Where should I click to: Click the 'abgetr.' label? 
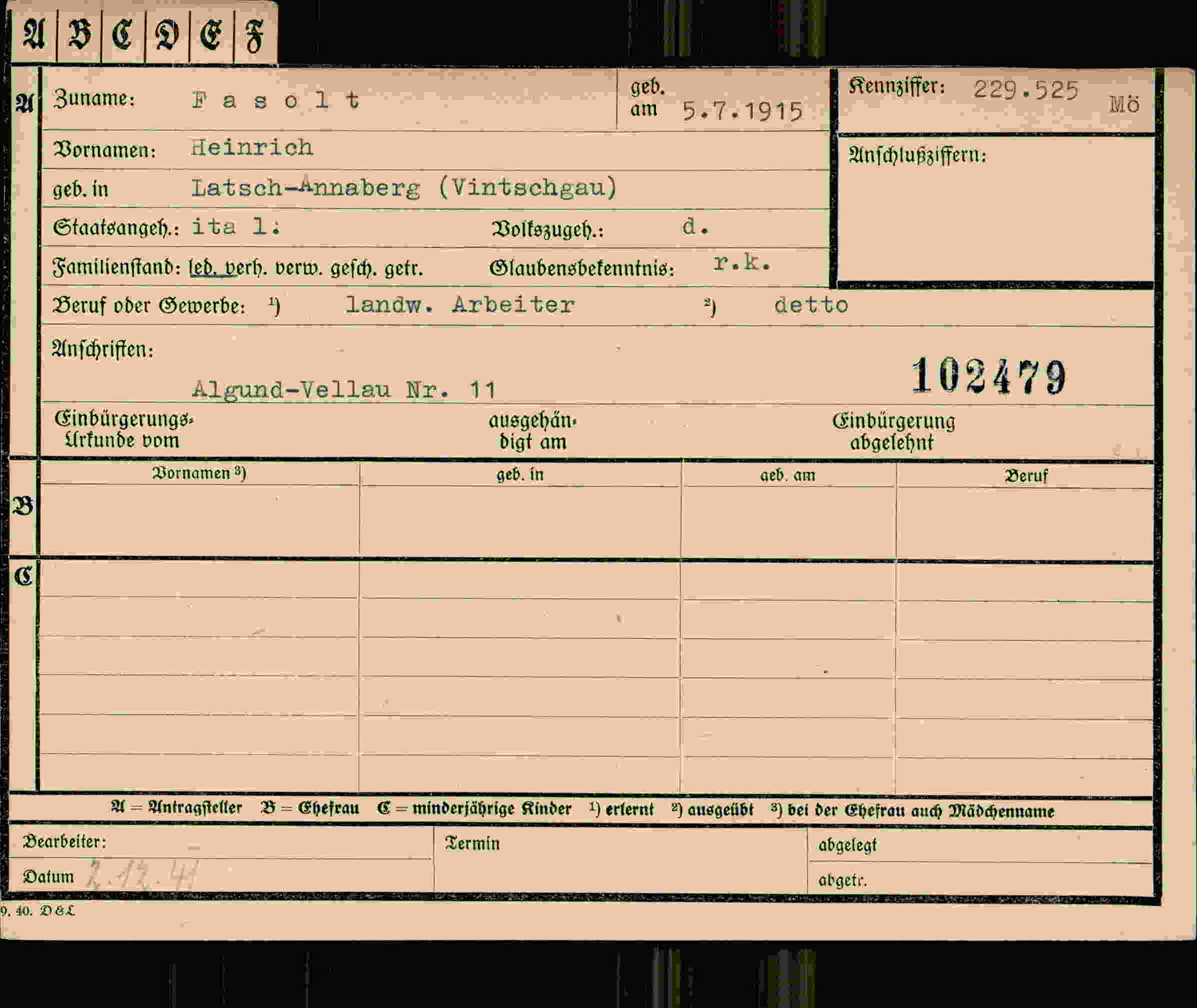pyautogui.click(x=842, y=881)
